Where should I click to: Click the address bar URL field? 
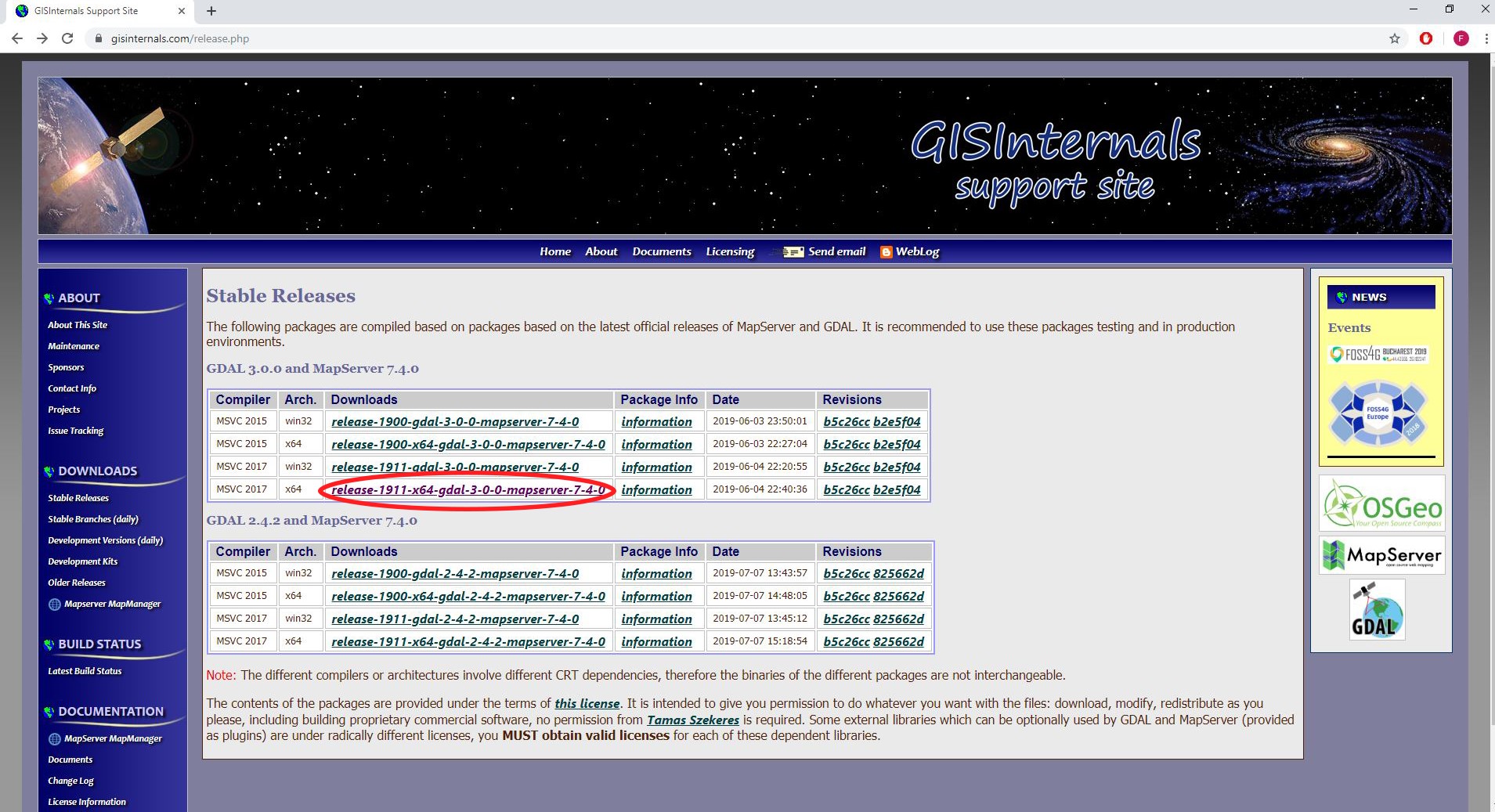tap(736, 38)
